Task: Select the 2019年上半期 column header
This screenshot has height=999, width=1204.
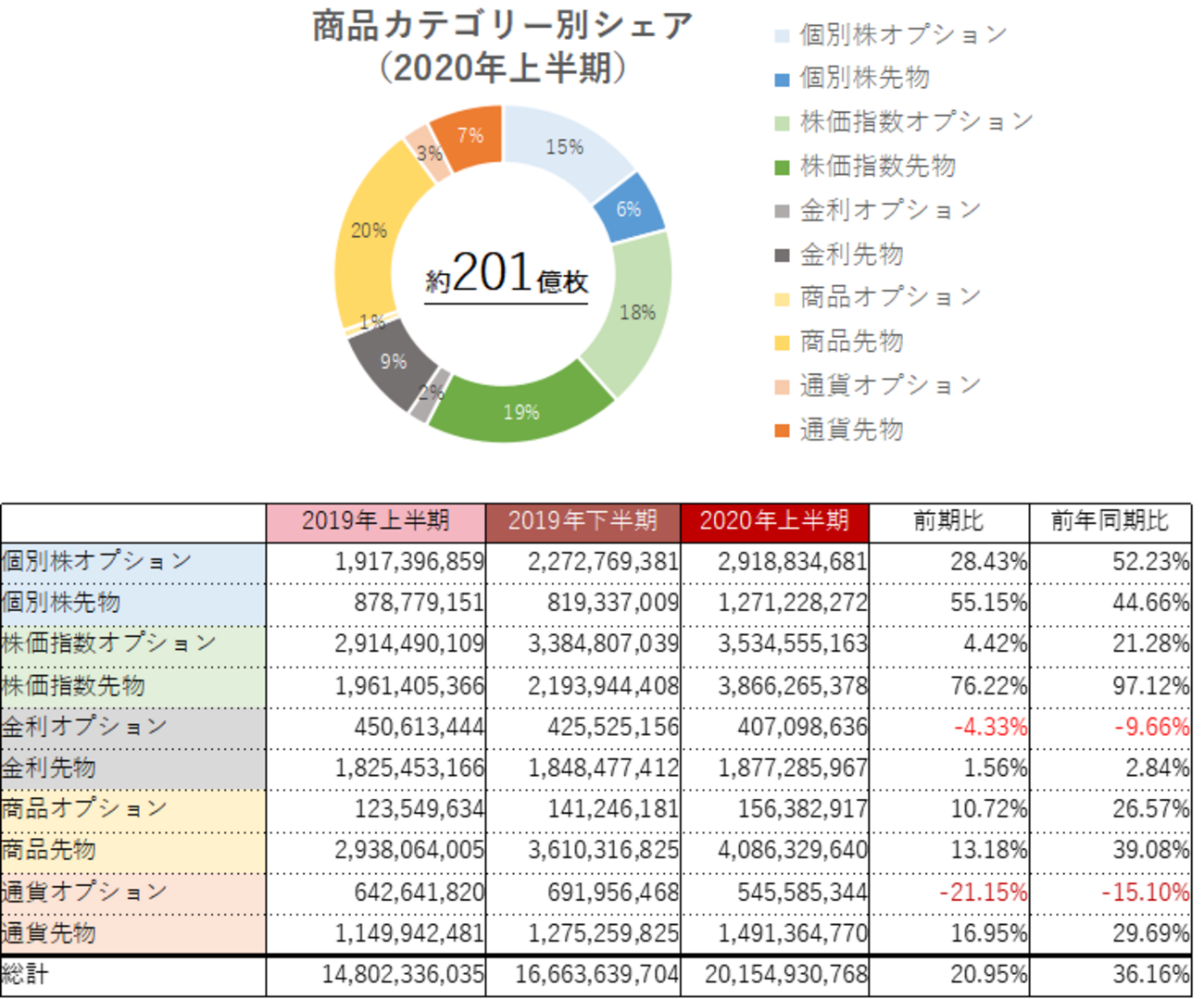Action: 374,521
